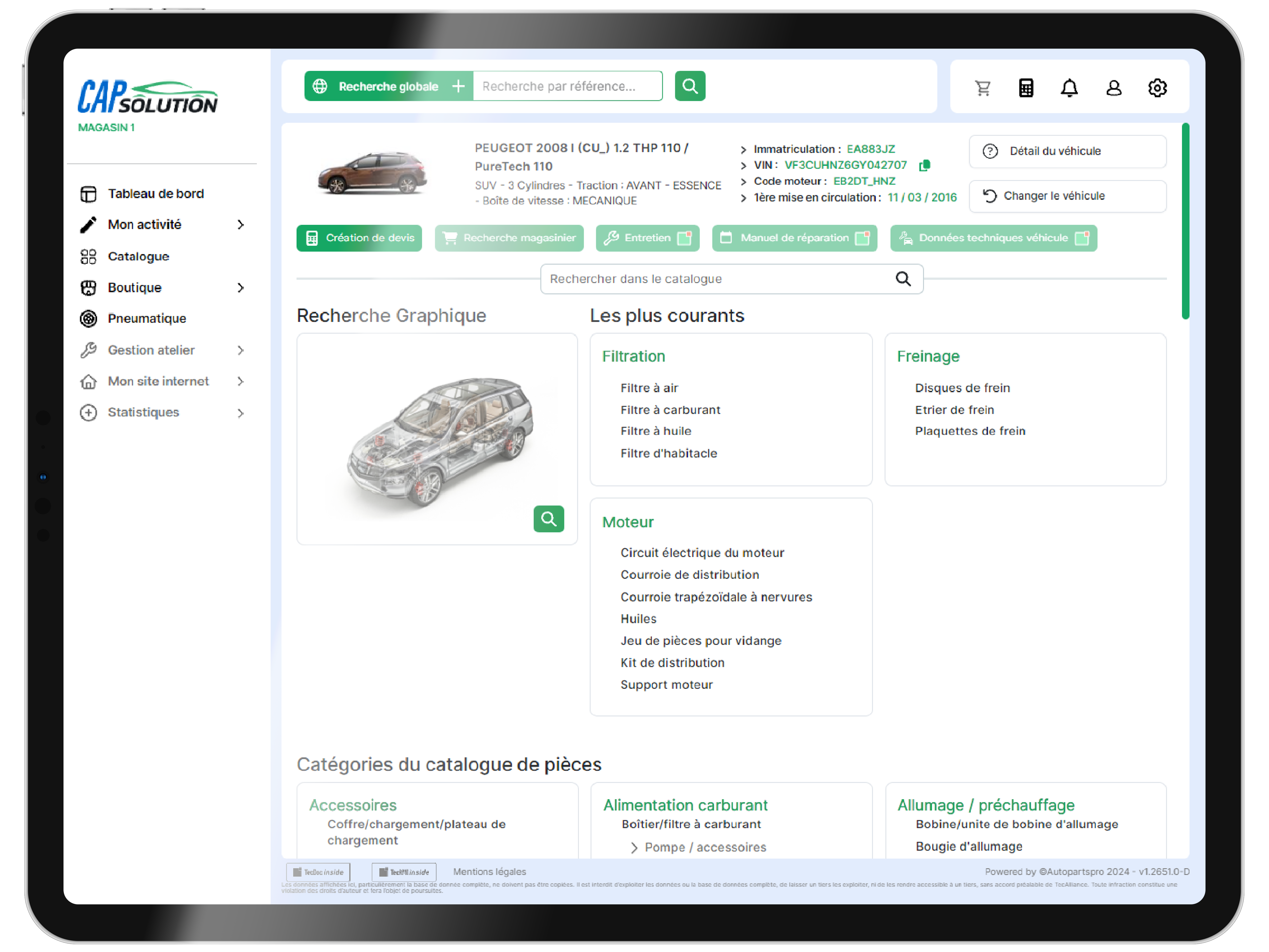The image size is (1269, 952).
Task: Expand Mon activité submenu
Action: coord(240,224)
